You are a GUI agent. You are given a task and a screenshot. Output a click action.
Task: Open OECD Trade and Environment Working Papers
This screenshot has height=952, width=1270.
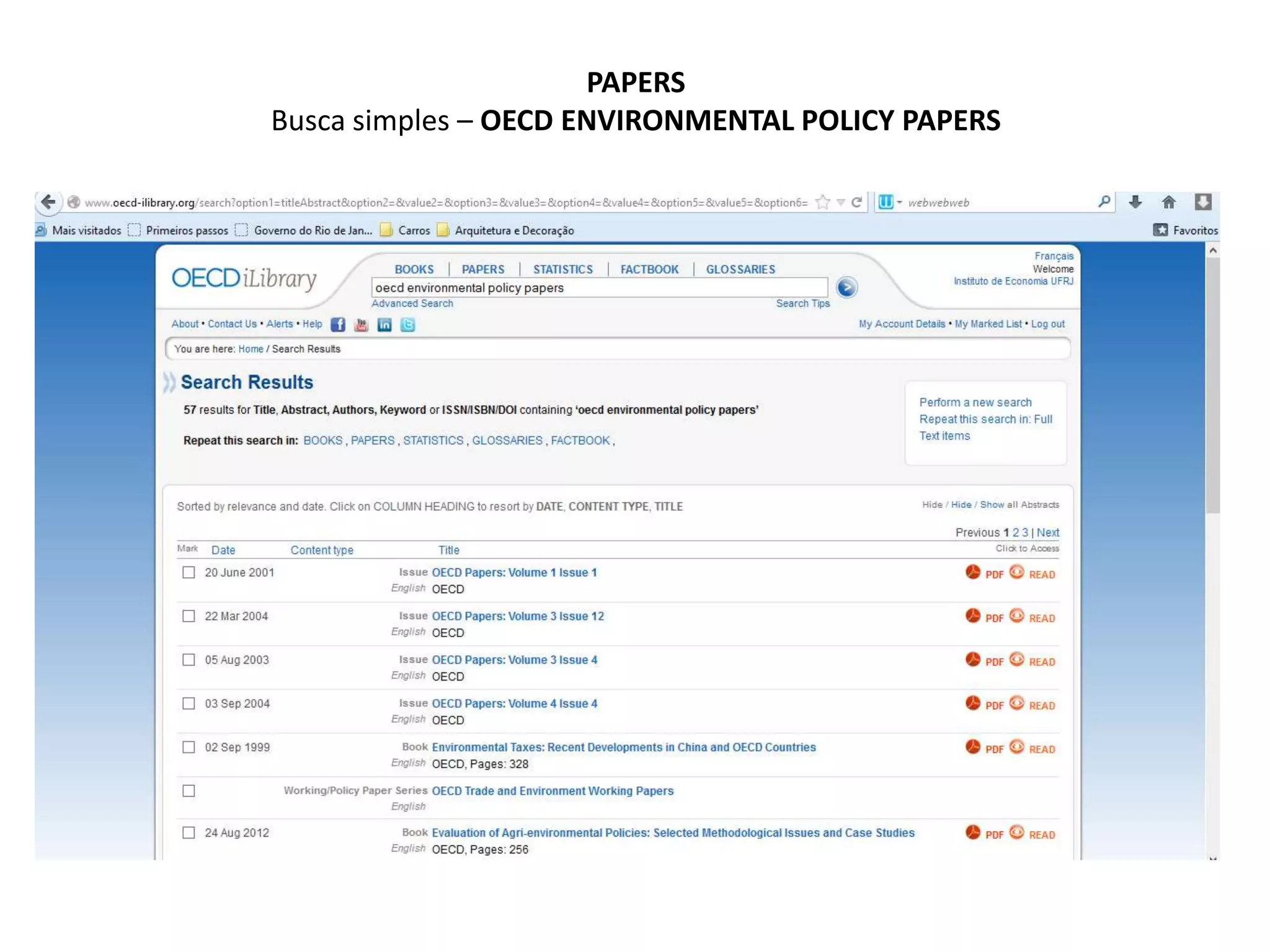553,791
